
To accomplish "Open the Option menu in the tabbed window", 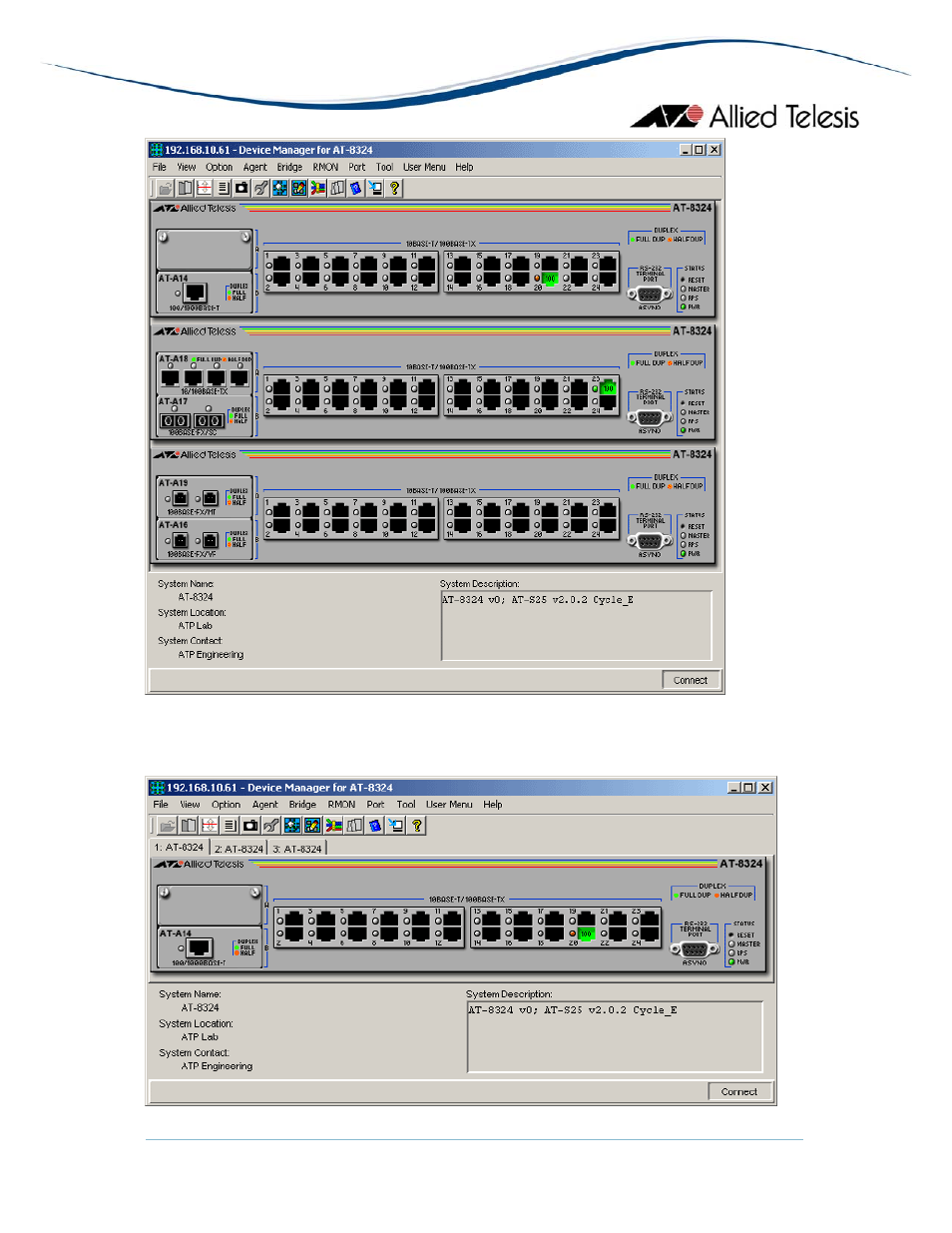I will coord(226,805).
